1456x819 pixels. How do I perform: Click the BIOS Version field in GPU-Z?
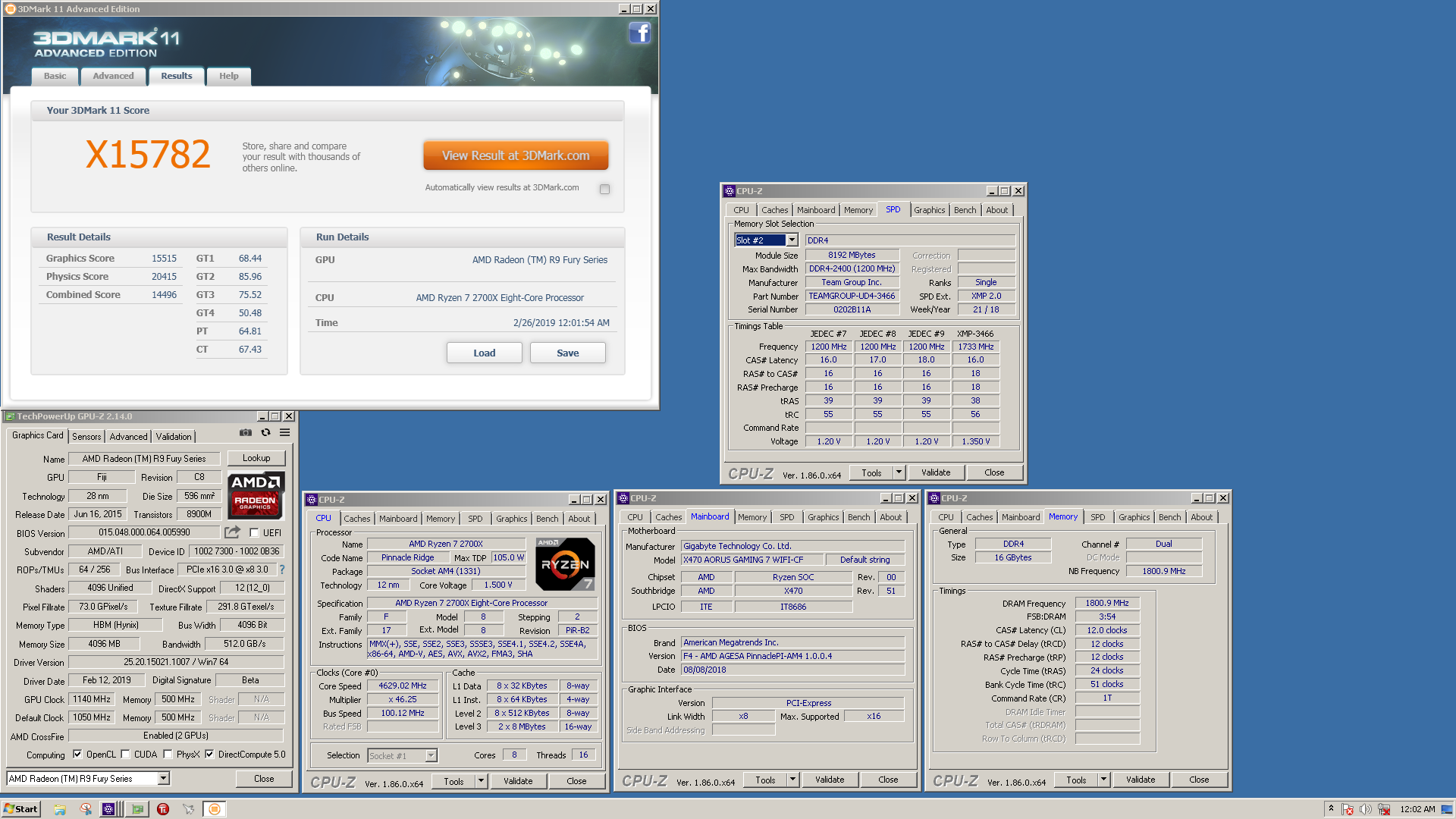pyautogui.click(x=144, y=532)
